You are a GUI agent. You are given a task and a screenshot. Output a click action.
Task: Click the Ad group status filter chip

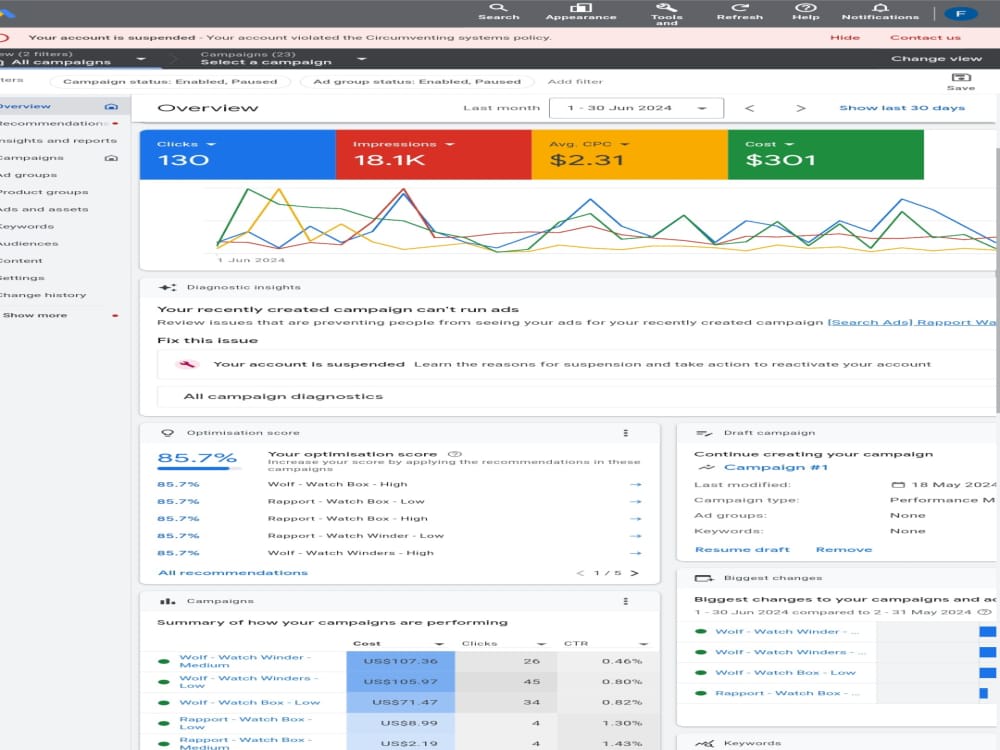point(417,82)
